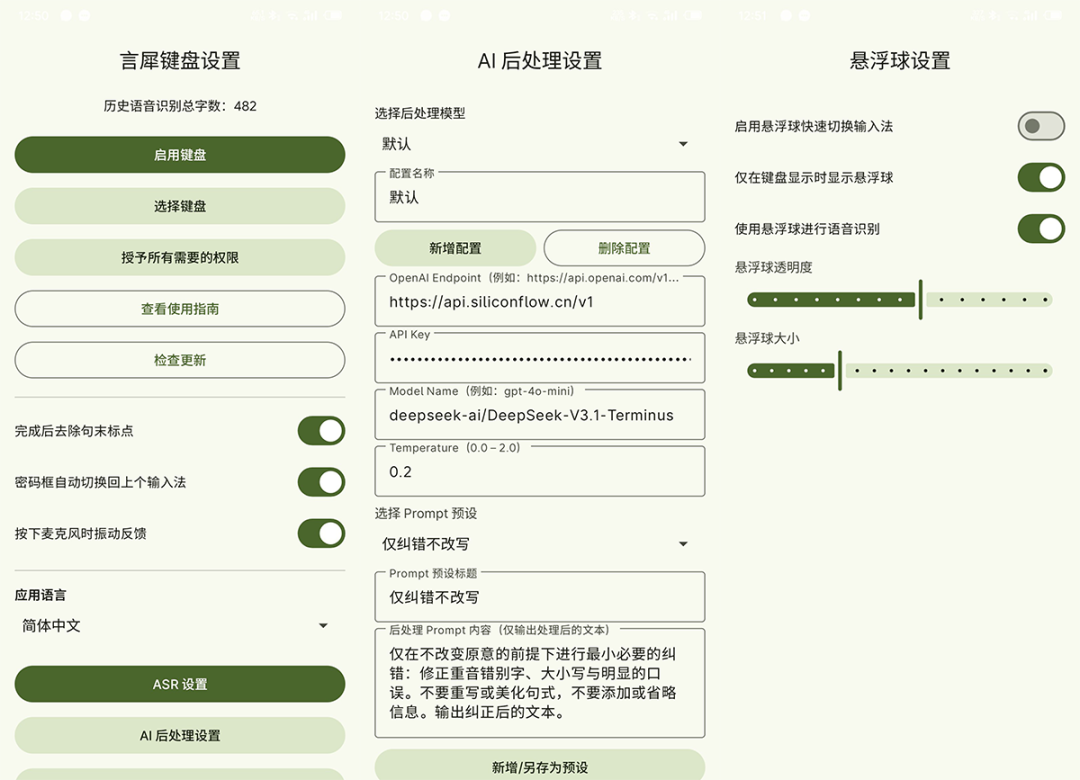
Task: Focus the OpenAI Endpoint URL field
Action: [539, 301]
